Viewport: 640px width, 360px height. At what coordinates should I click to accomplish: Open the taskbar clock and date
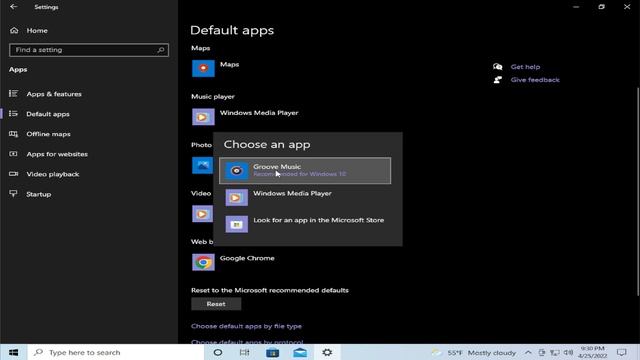593,352
